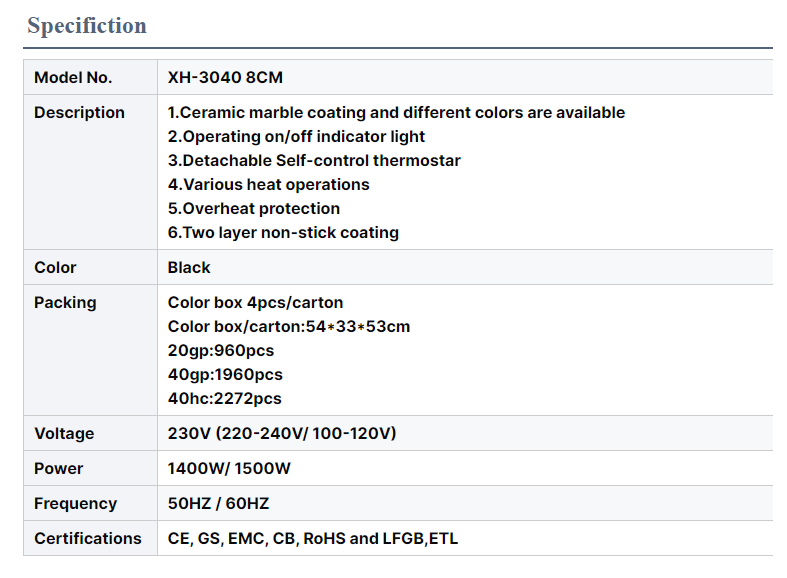Screen dimensions: 787x578
Task: Select the "Packing" row label
Action: (65, 303)
